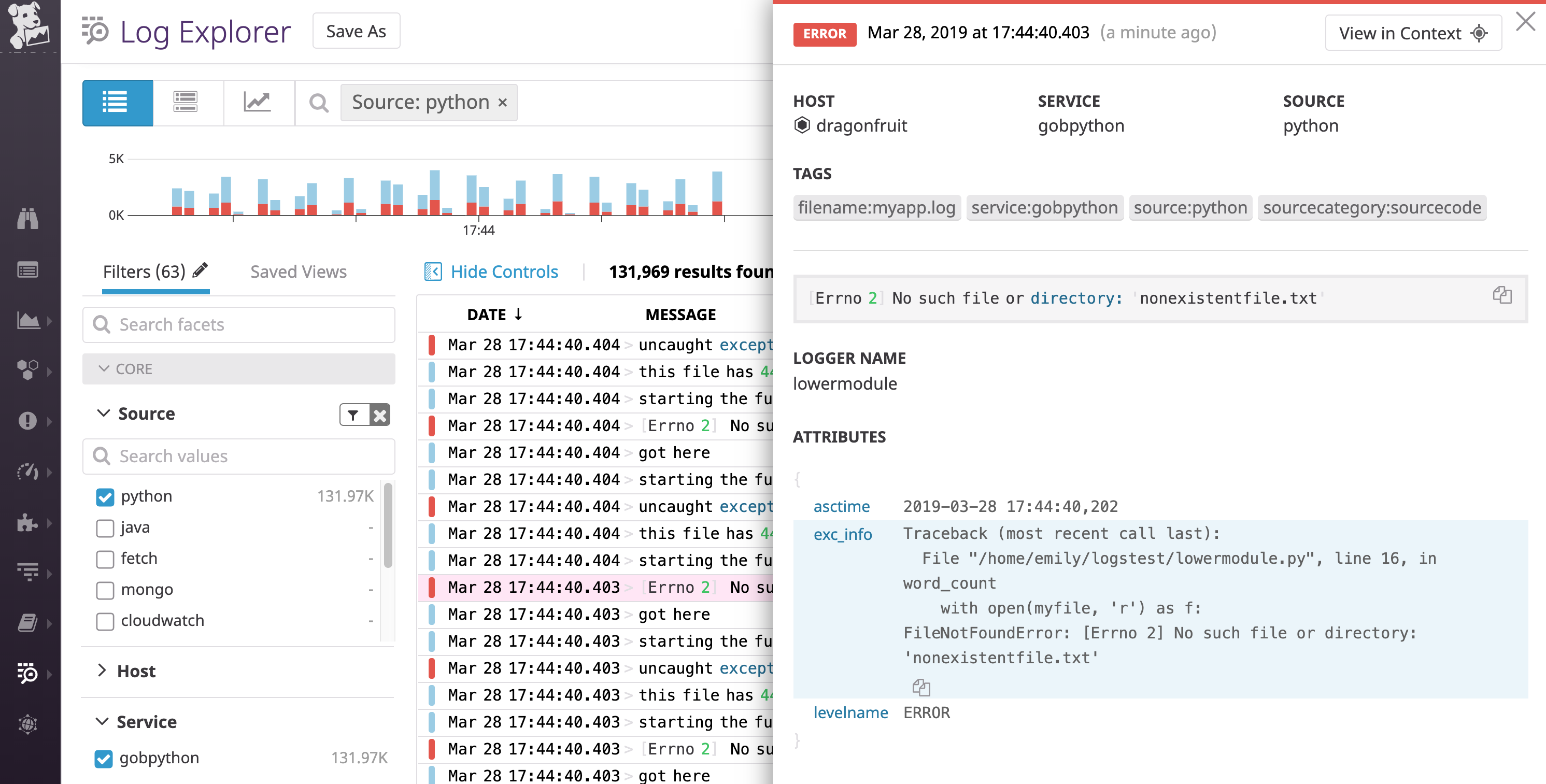Uncheck the python source filter
This screenshot has height=784, width=1546.
pyautogui.click(x=105, y=496)
